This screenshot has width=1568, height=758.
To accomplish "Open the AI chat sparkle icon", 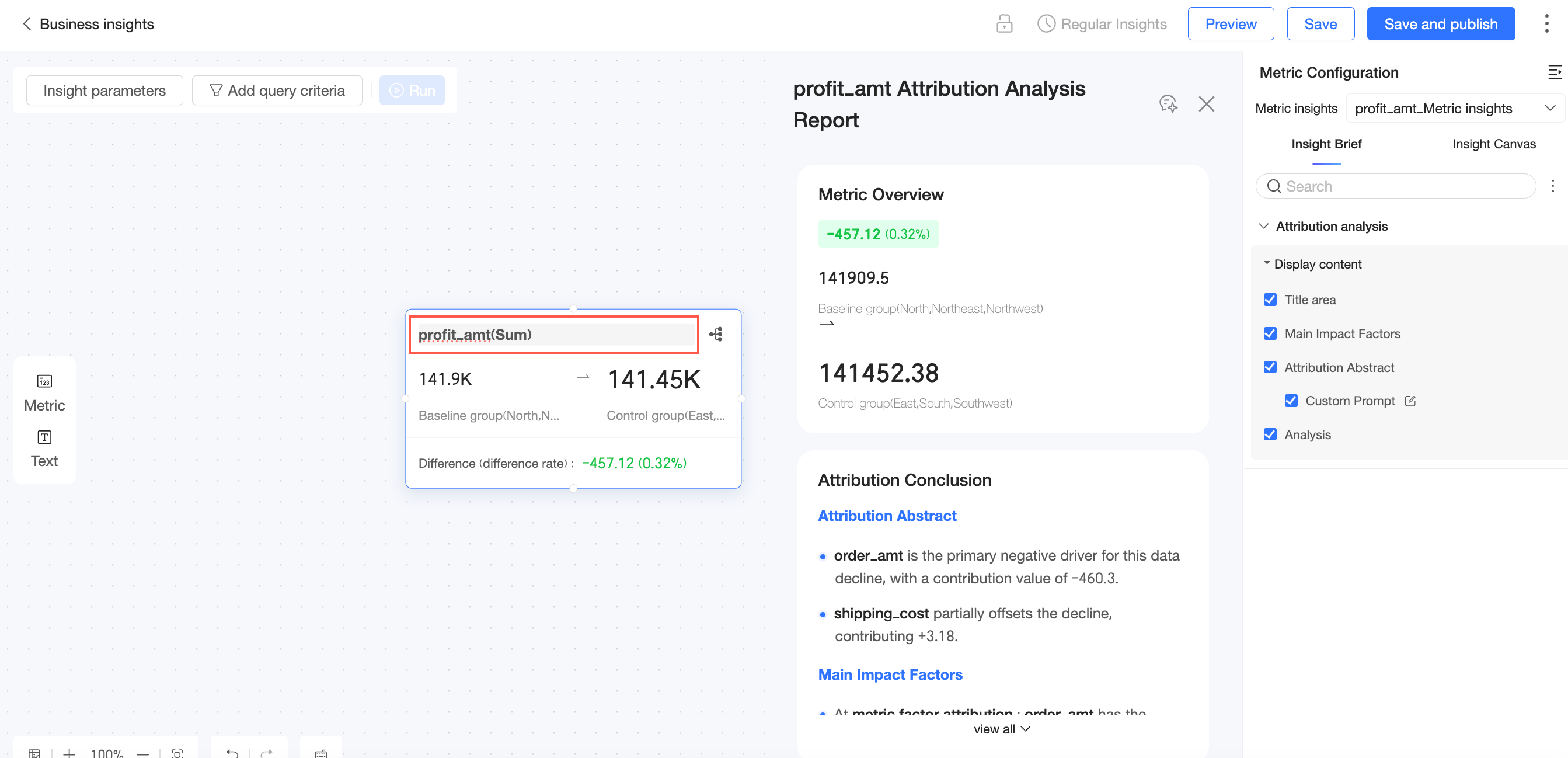I will click(1168, 103).
